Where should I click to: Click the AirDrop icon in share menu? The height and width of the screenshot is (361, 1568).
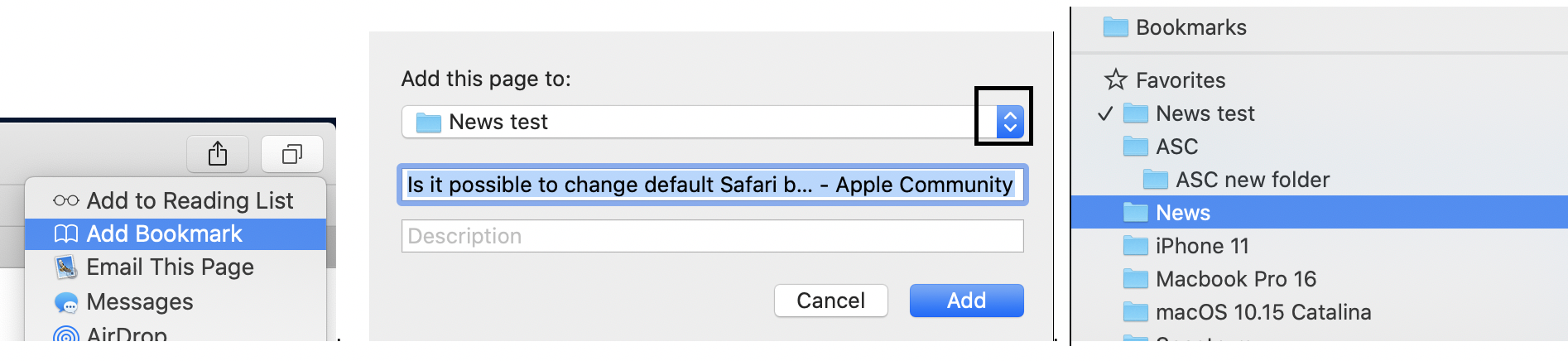(66, 335)
